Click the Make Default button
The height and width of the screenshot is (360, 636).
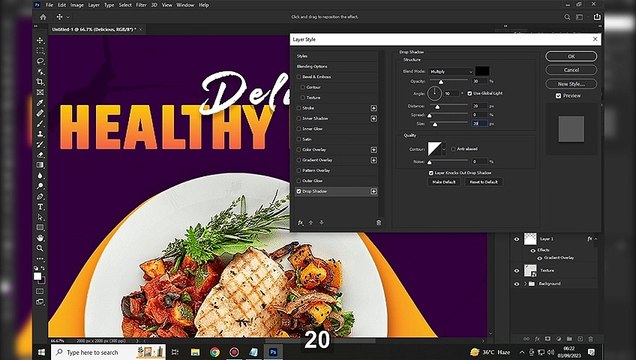[444, 182]
